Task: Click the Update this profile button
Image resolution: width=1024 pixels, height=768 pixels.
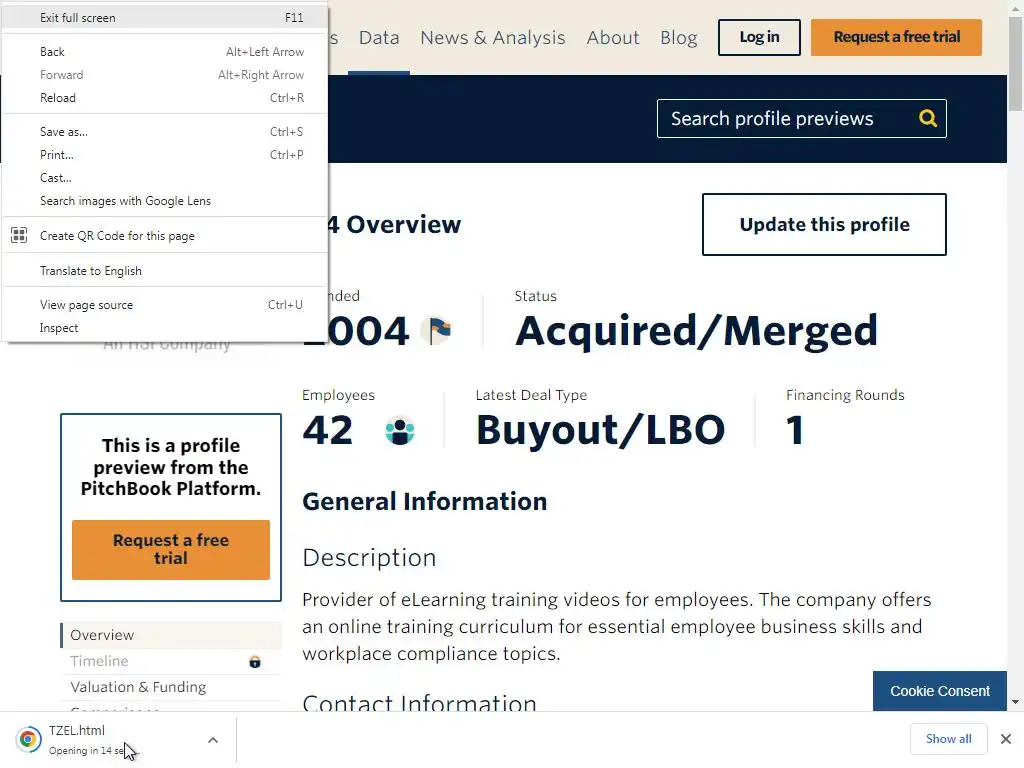Action: click(x=824, y=225)
